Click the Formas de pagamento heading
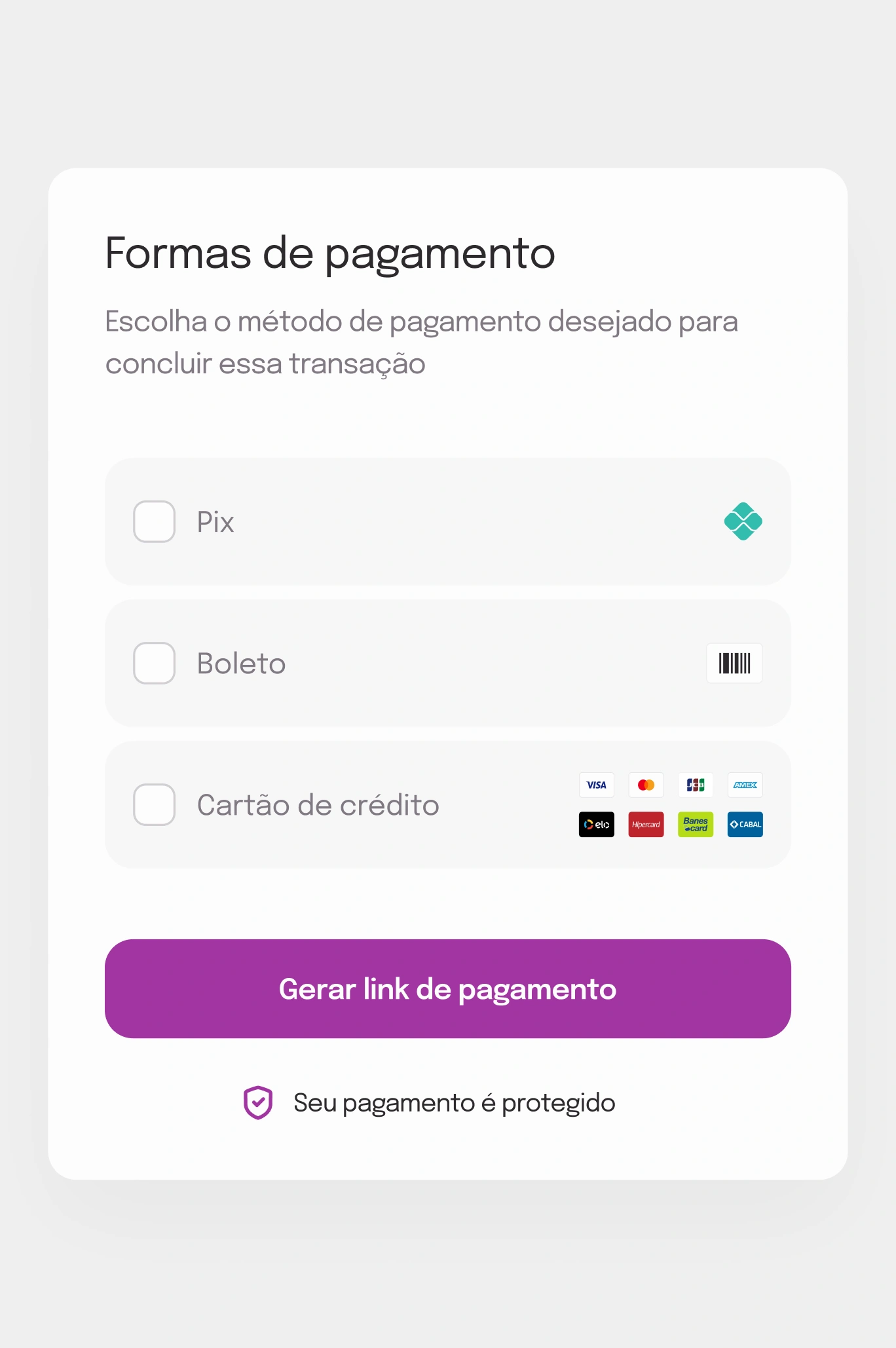The height and width of the screenshot is (1348, 896). (x=330, y=253)
